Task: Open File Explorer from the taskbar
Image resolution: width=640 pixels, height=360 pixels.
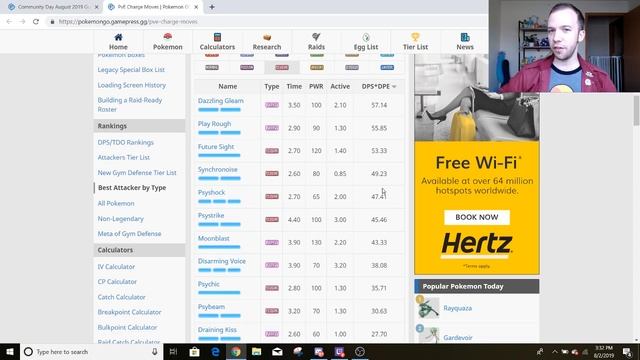Action: (256, 351)
